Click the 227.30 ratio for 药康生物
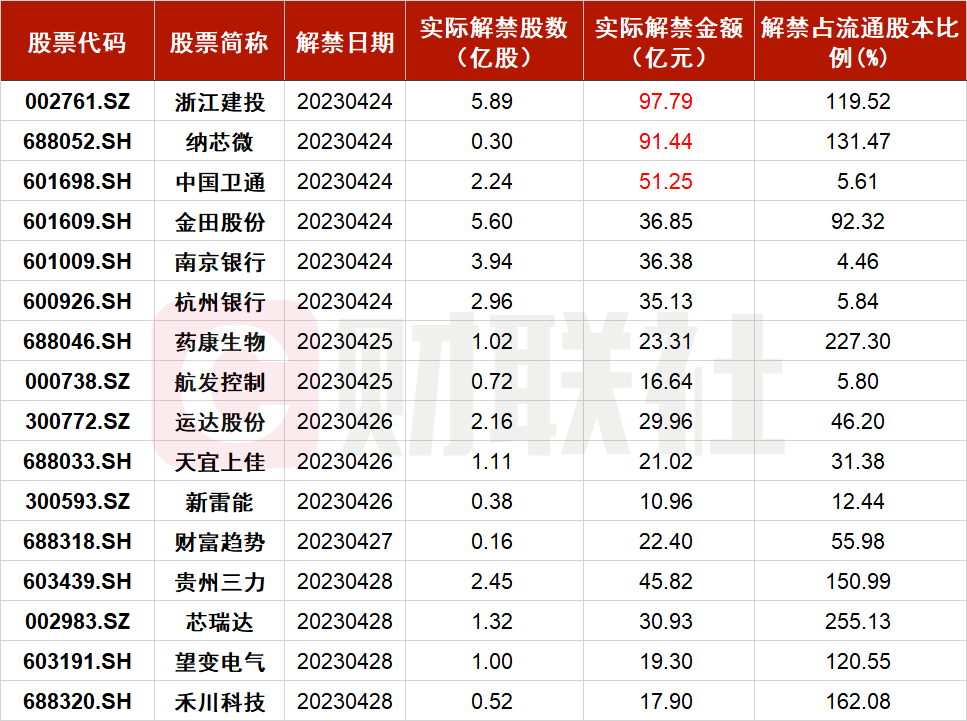Viewport: 967px width, 721px height. [x=859, y=342]
